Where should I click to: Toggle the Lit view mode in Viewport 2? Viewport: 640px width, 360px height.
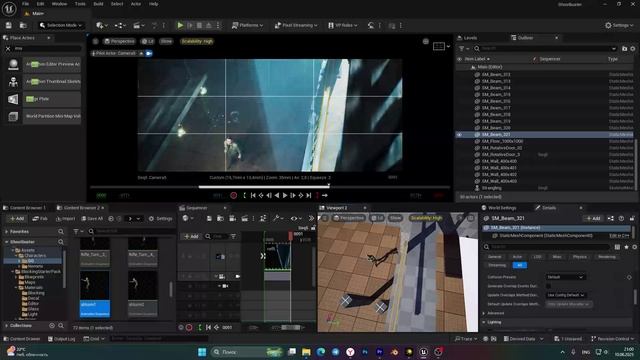[x=377, y=218]
